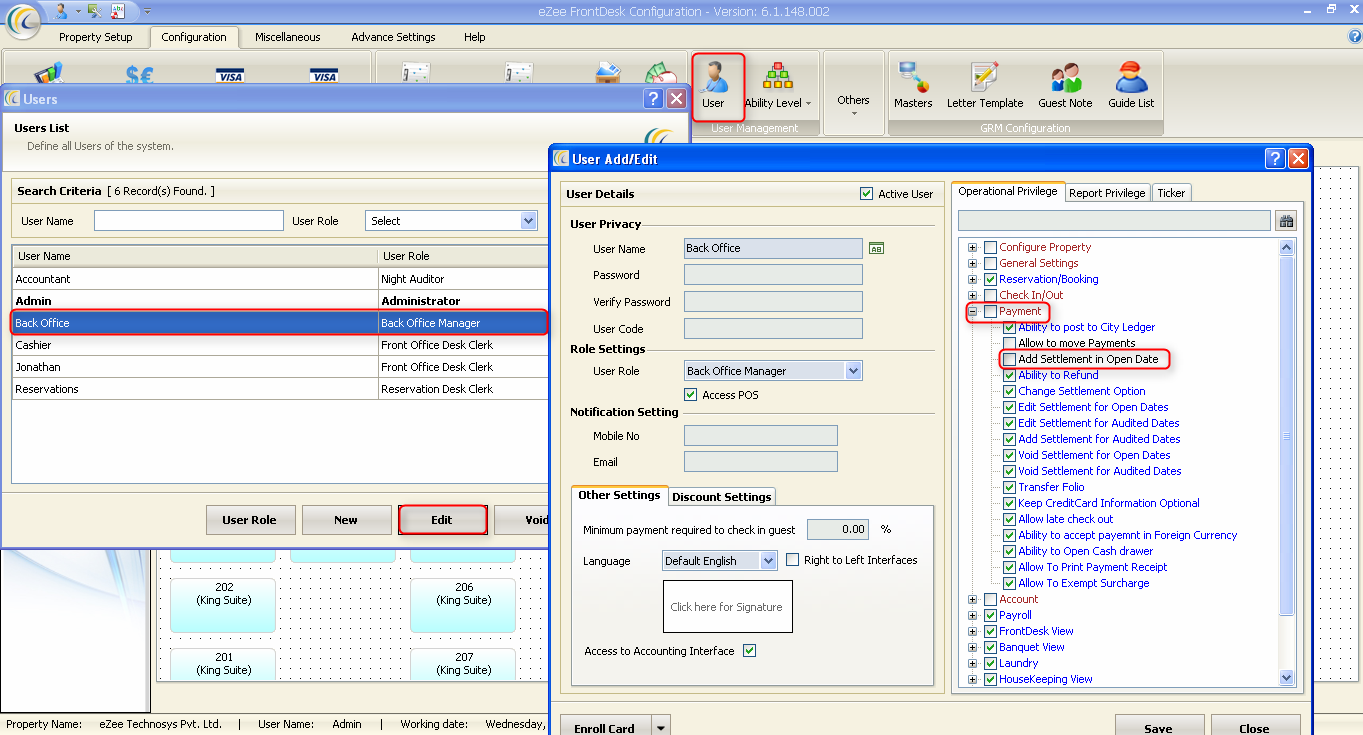Open the Language dropdown

(768, 561)
